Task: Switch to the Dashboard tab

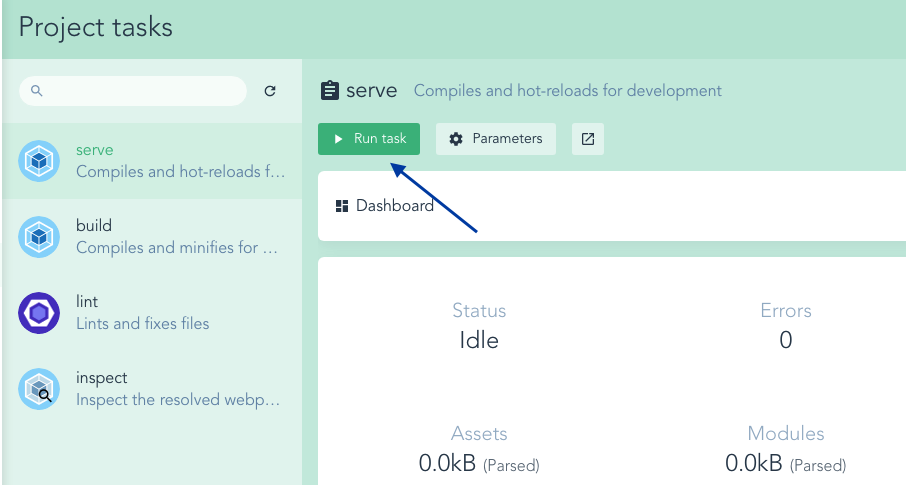Action: click(385, 206)
